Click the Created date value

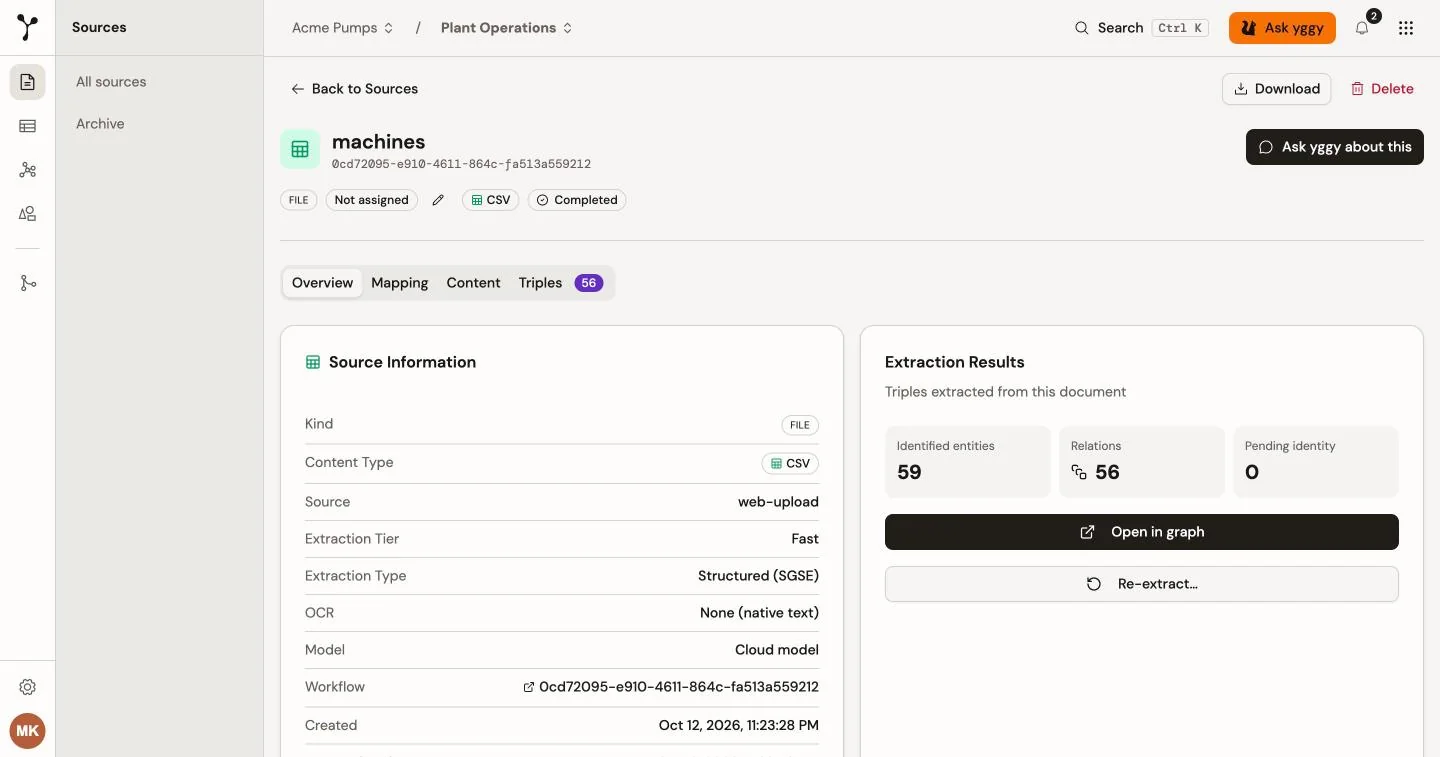(739, 725)
